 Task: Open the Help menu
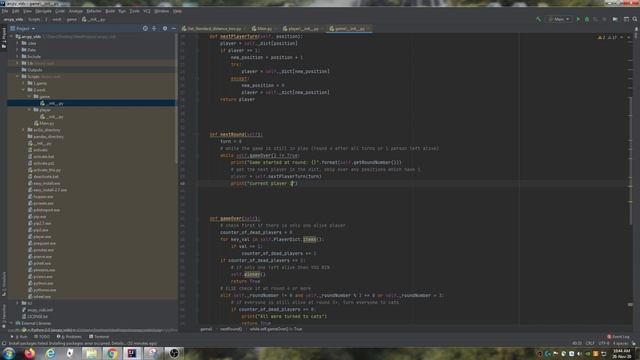177,11
